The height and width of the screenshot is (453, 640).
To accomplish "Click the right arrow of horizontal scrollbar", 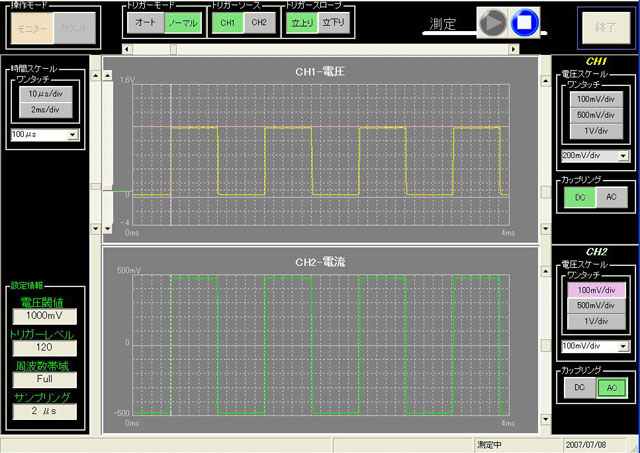I will click(514, 49).
